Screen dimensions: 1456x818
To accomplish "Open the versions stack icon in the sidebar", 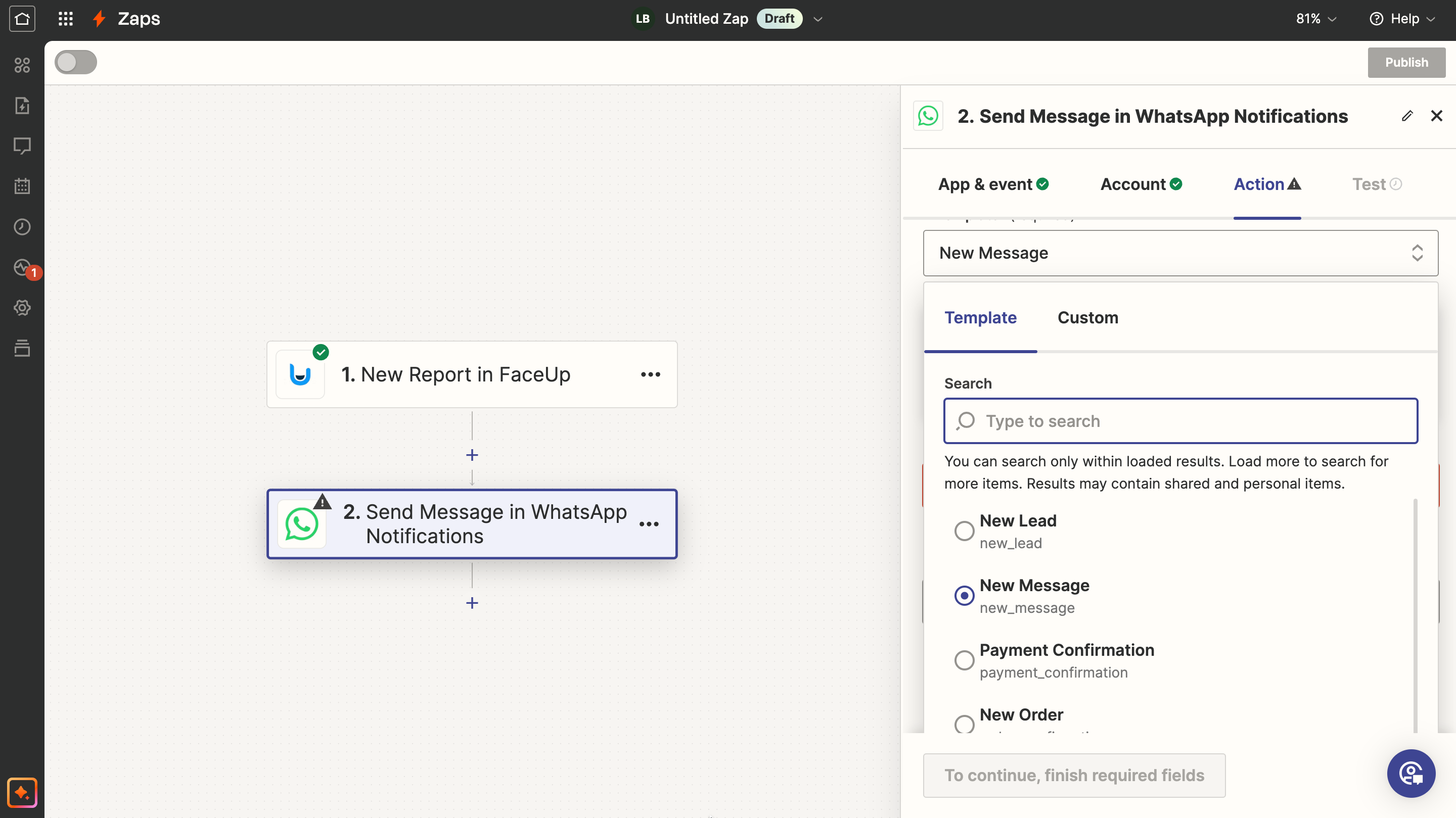I will pyautogui.click(x=22, y=349).
